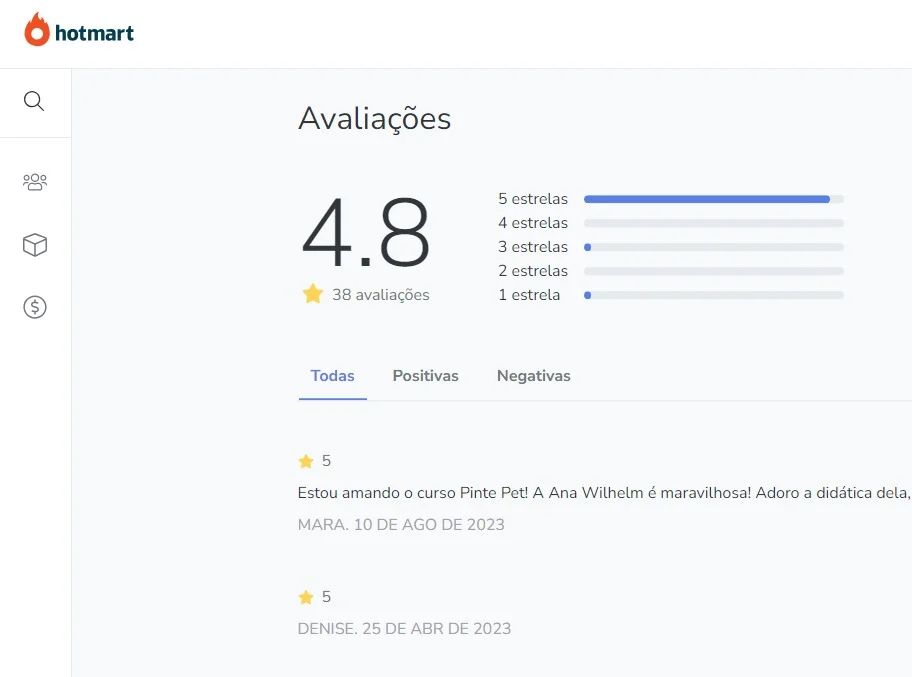Click the 1 estrela rating bar
This screenshot has width=912, height=677.
point(713,295)
